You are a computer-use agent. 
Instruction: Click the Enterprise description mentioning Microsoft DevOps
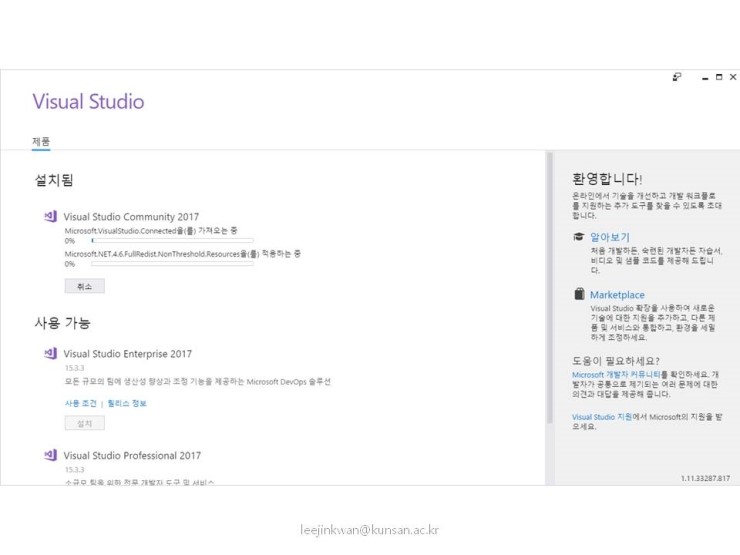pyautogui.click(x=198, y=381)
